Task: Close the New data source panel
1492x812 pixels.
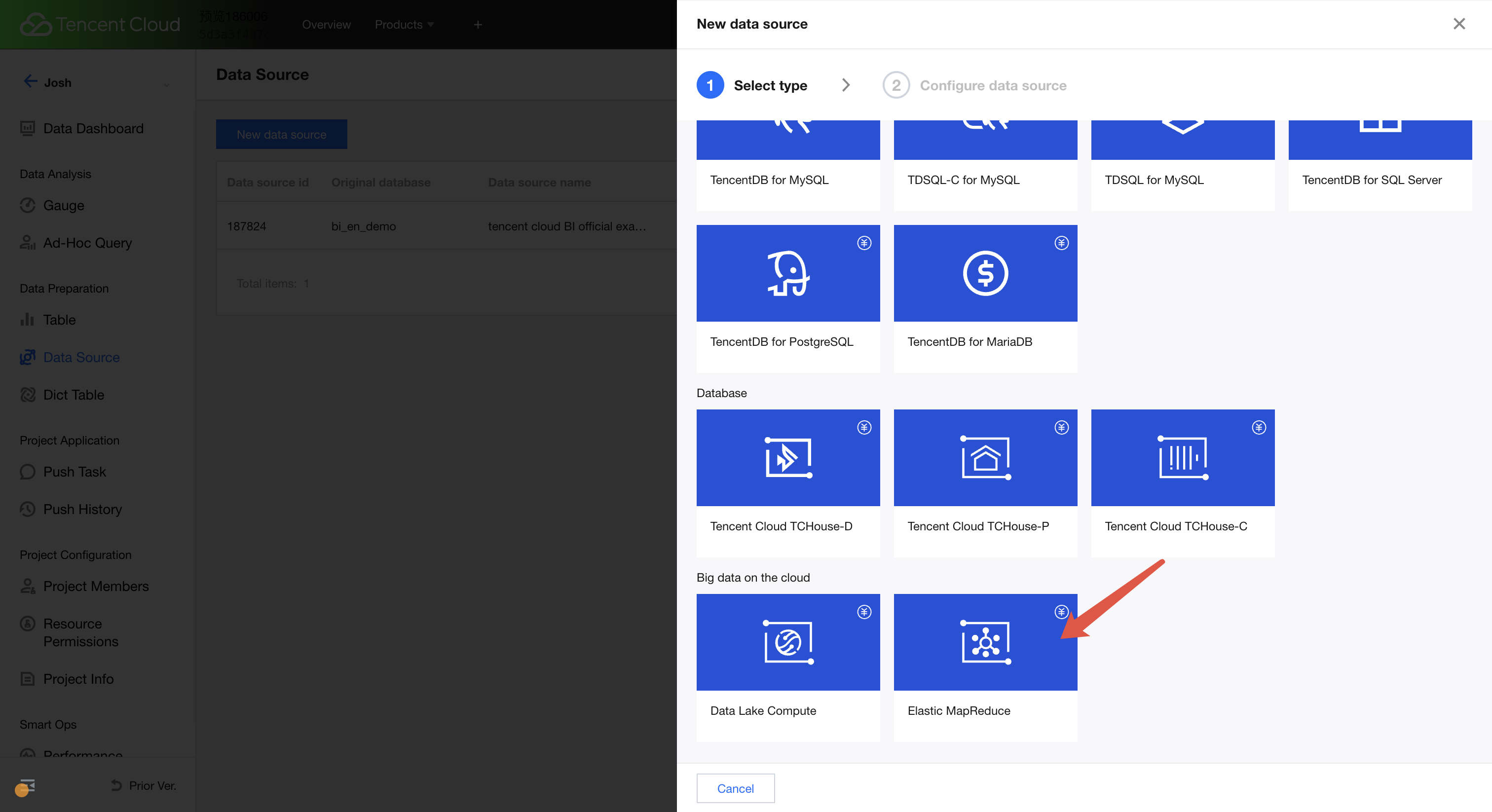Action: 1458,24
